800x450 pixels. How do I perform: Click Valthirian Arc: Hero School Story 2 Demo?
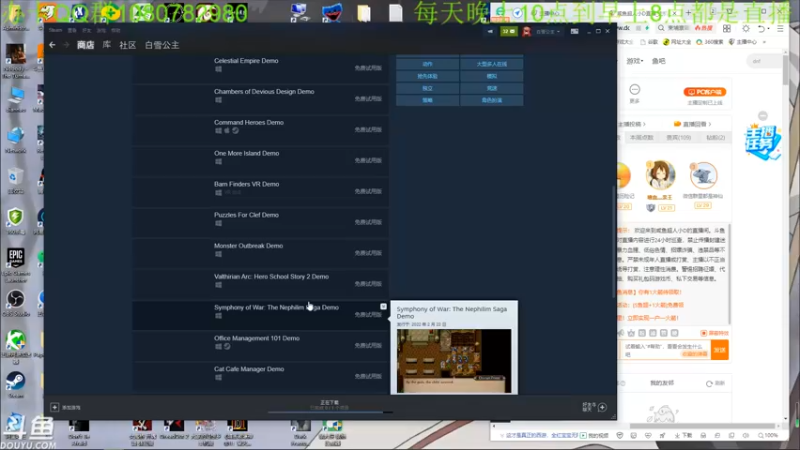[x=271, y=277]
